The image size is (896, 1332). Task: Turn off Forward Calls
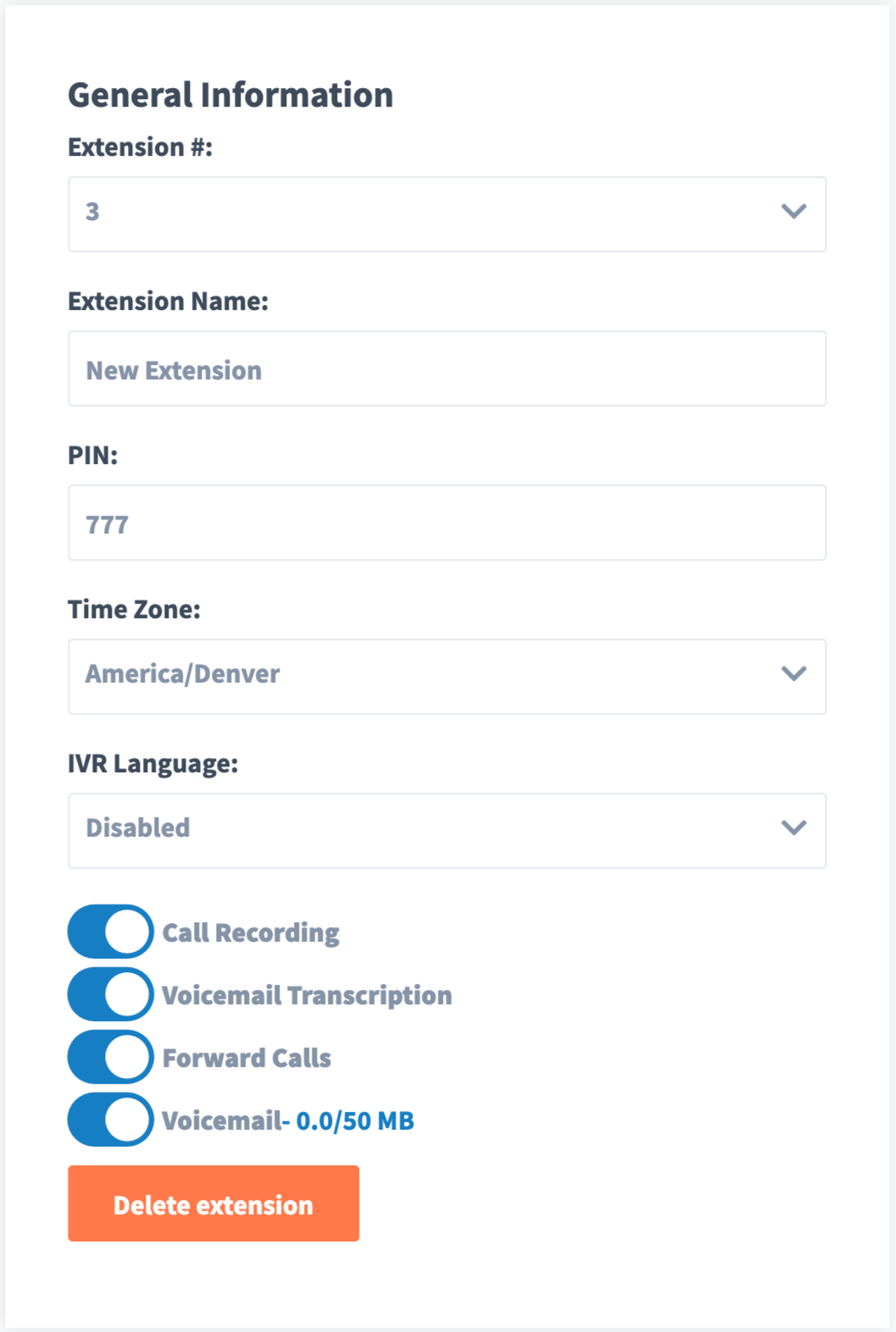[x=109, y=1057]
